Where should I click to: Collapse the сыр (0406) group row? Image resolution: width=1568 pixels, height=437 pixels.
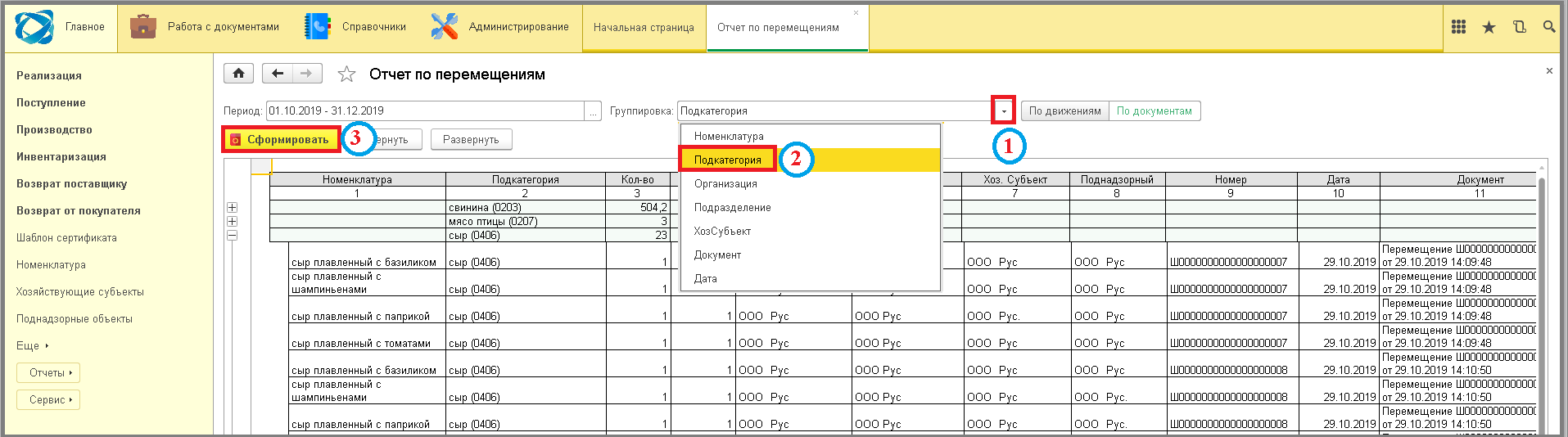point(233,236)
